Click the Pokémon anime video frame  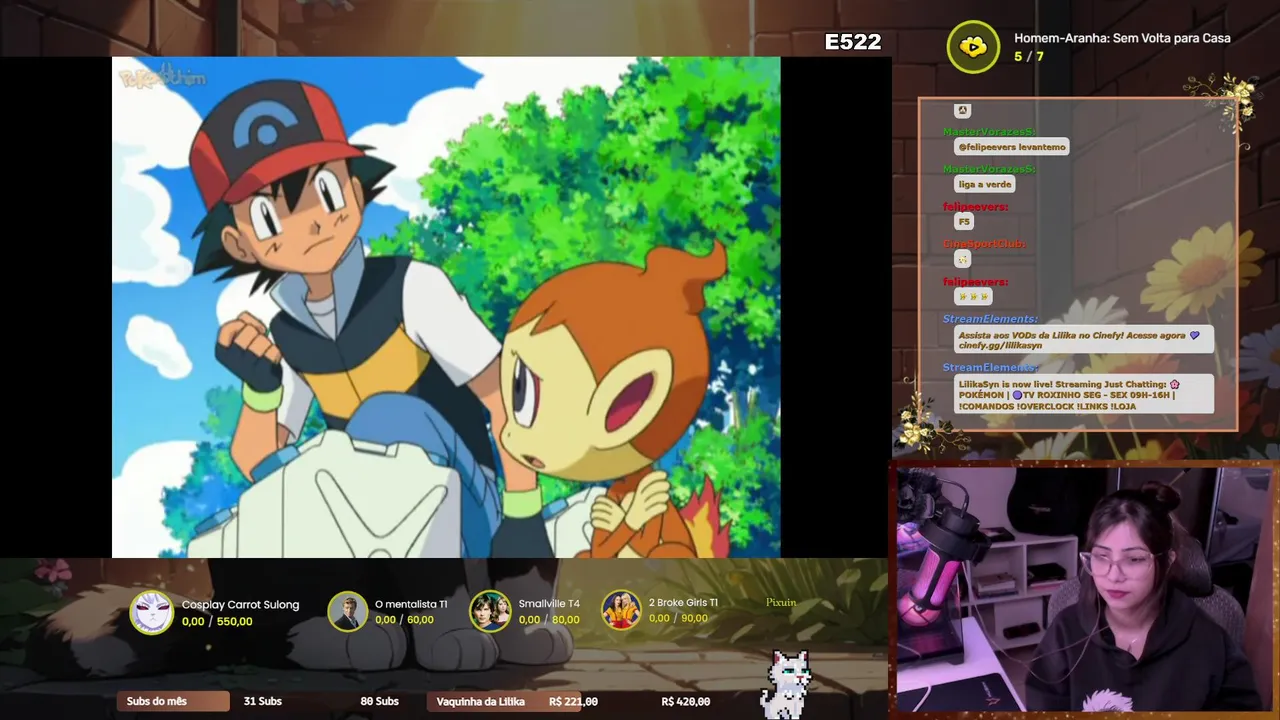coord(446,307)
